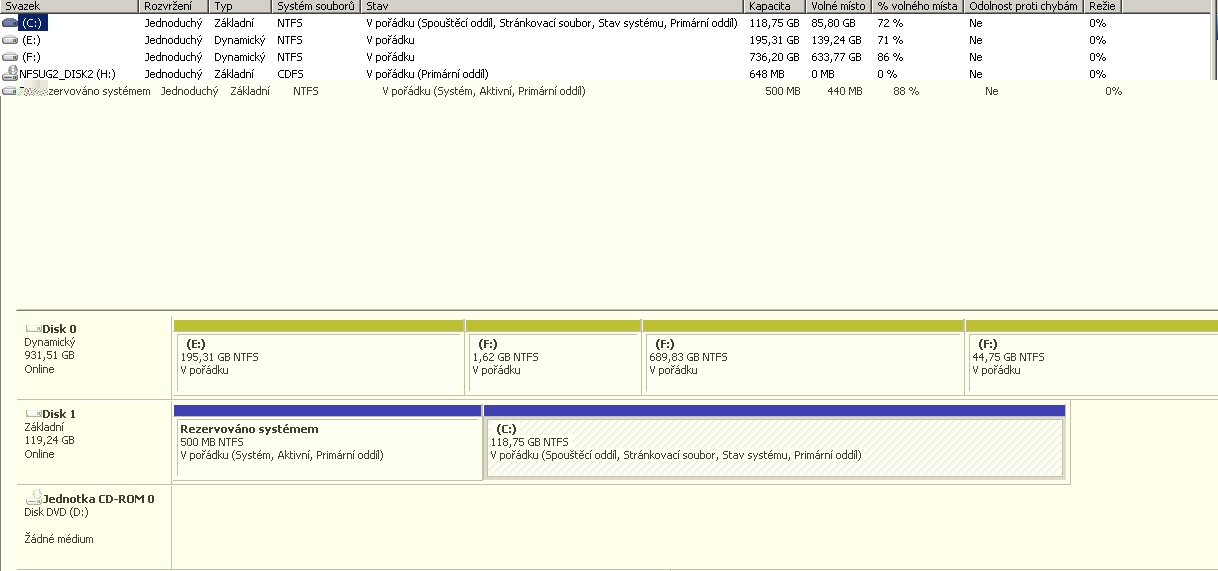Screen dimensions: 1218x571
Task: Click the Disk 0 drive icon
Action: tap(32, 328)
